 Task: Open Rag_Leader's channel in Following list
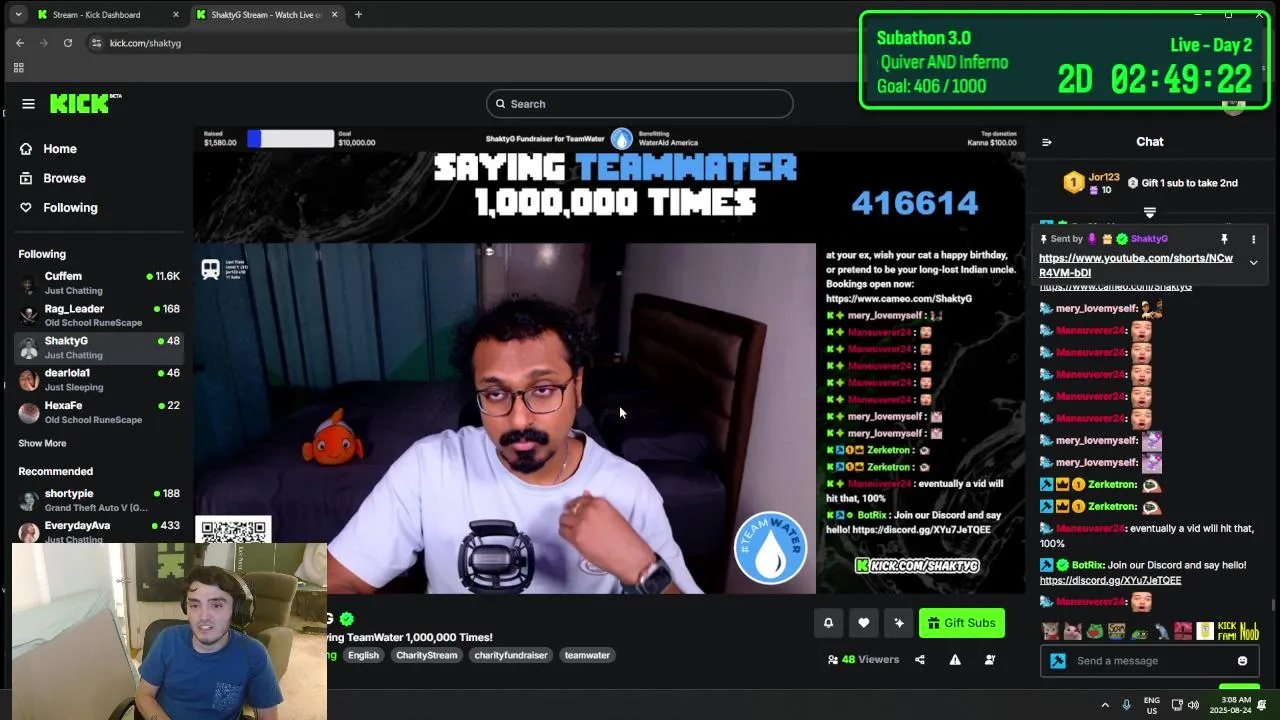tap(99, 315)
